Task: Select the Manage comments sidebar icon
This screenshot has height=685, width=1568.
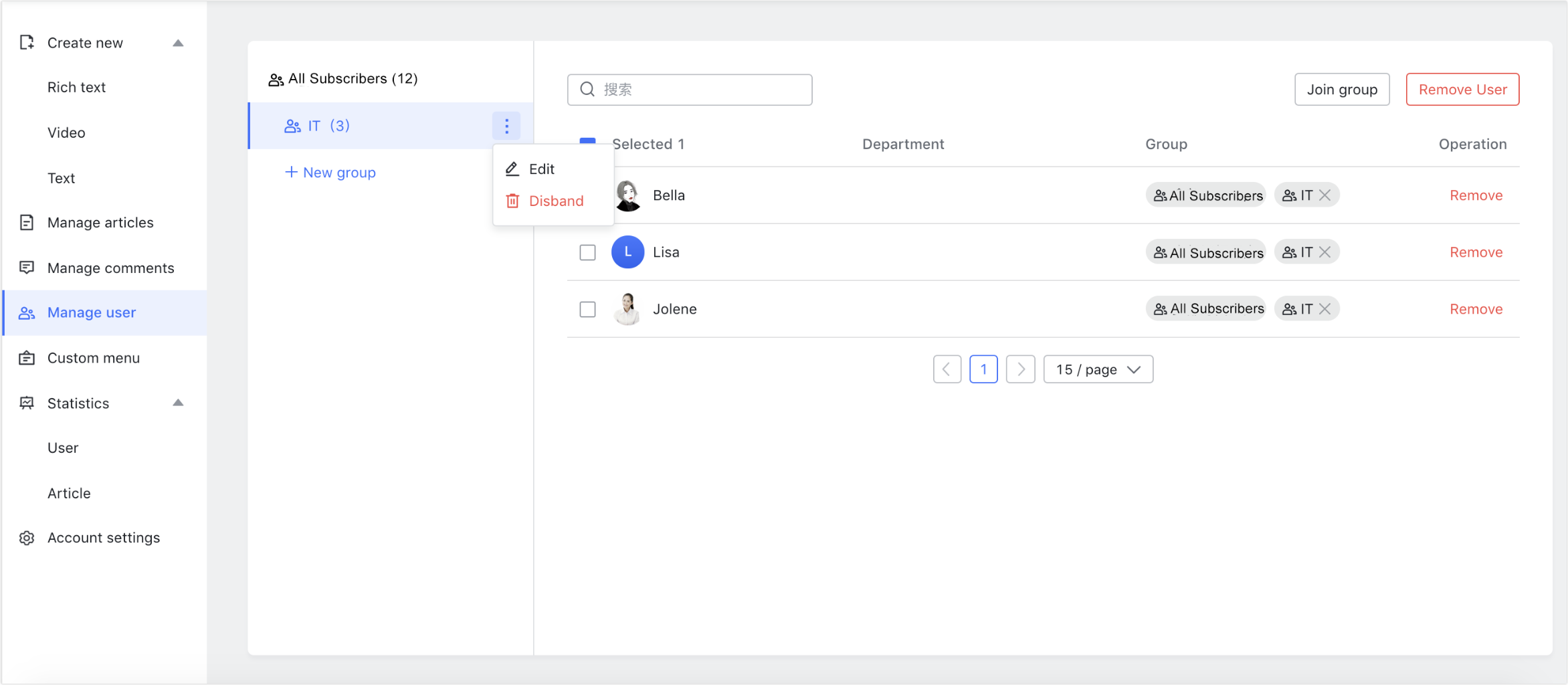Action: click(27, 268)
